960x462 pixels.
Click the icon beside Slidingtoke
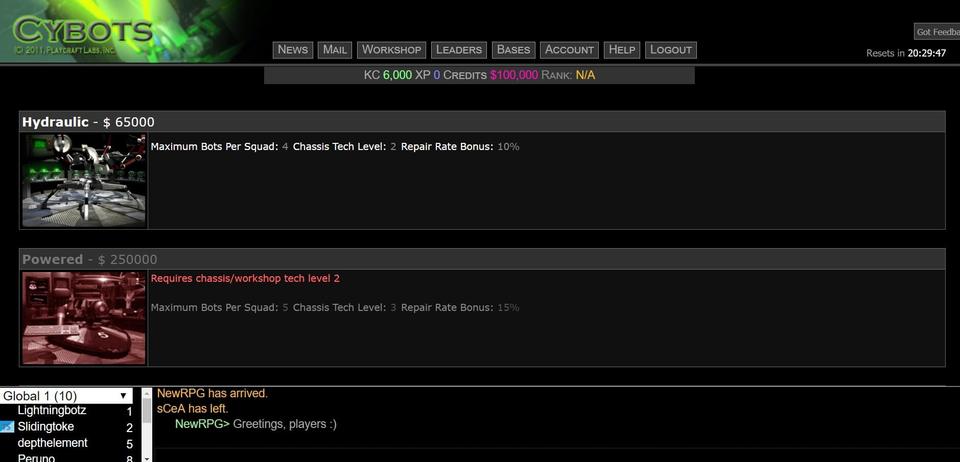click(x=7, y=427)
